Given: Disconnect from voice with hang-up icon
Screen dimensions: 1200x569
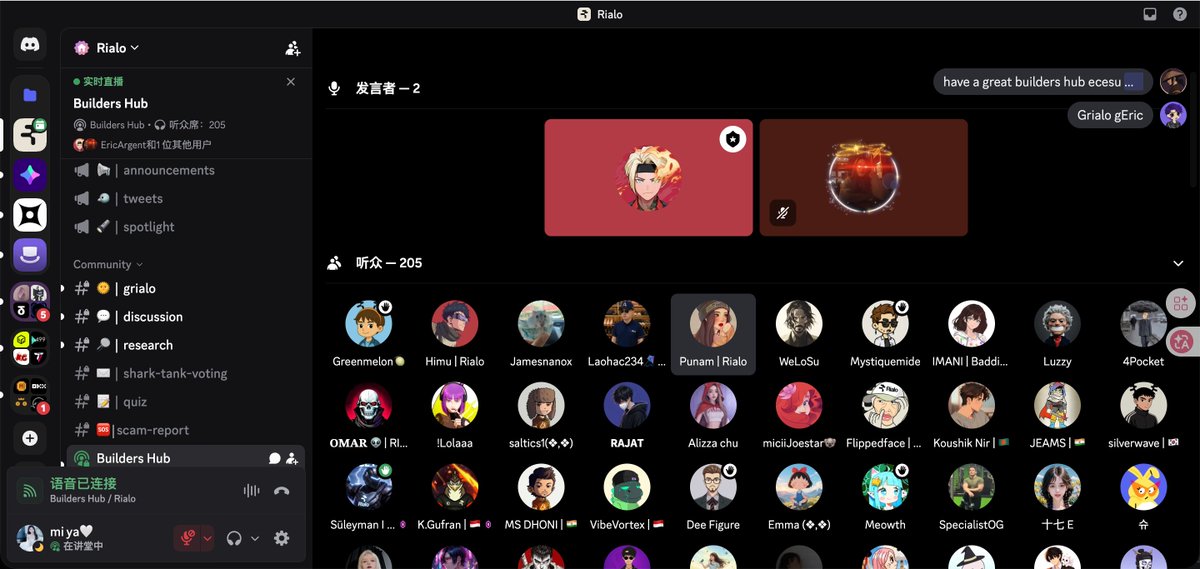Looking at the screenshot, I should coord(282,490).
